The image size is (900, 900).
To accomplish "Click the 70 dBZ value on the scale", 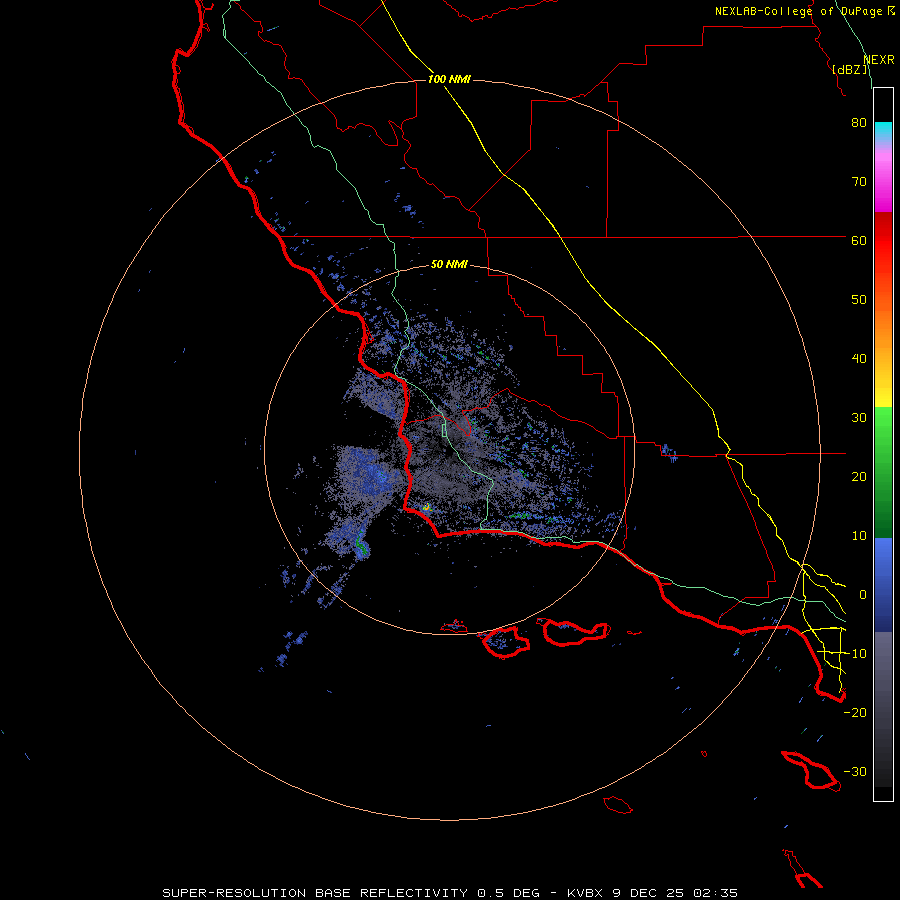I will pyautogui.click(x=859, y=182).
